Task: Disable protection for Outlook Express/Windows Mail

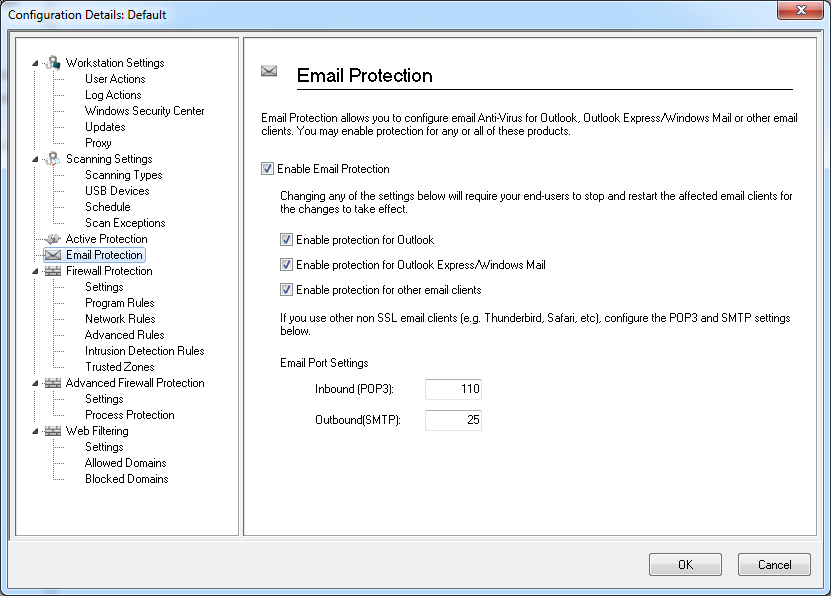Action: click(x=287, y=265)
